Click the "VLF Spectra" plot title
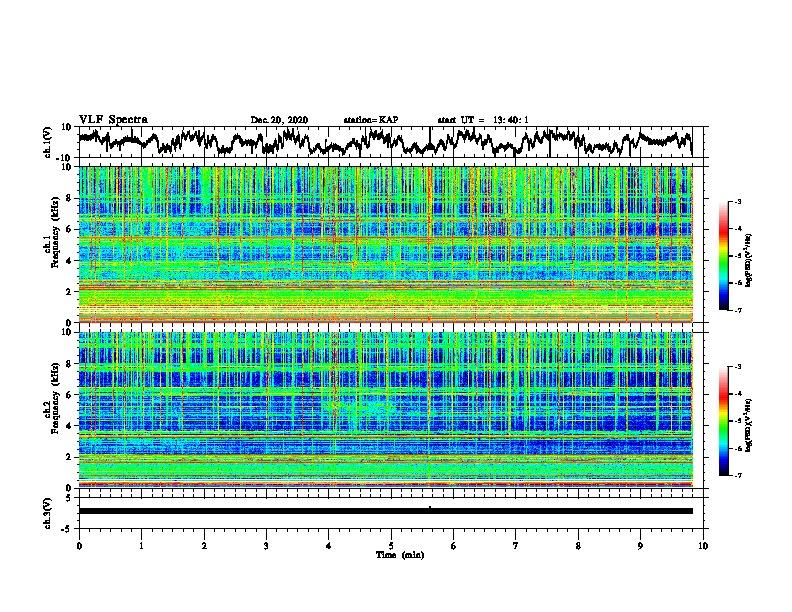This screenshot has width=792, height=612. (x=113, y=120)
